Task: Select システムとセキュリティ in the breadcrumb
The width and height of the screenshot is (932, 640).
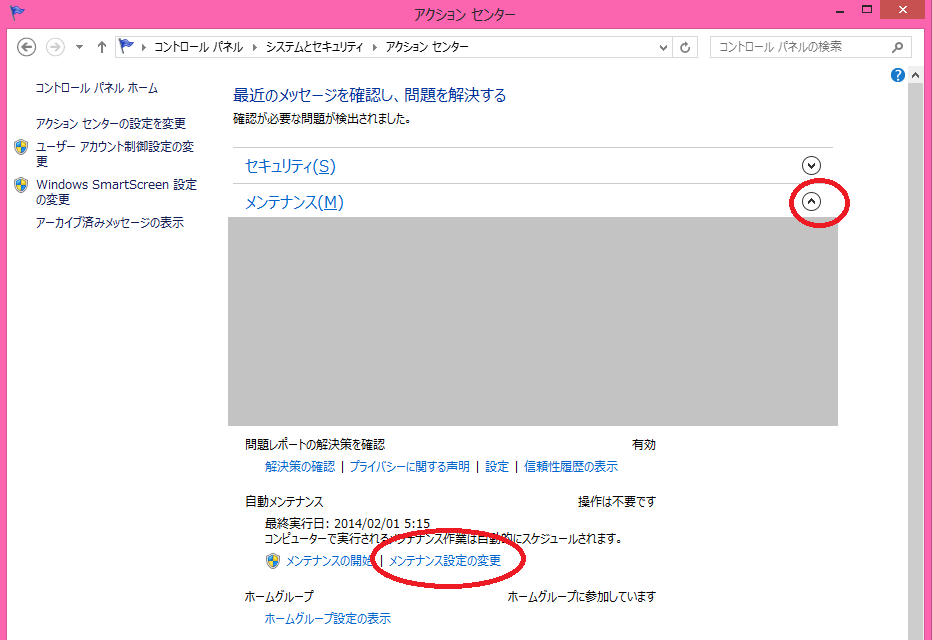Action: 314,47
